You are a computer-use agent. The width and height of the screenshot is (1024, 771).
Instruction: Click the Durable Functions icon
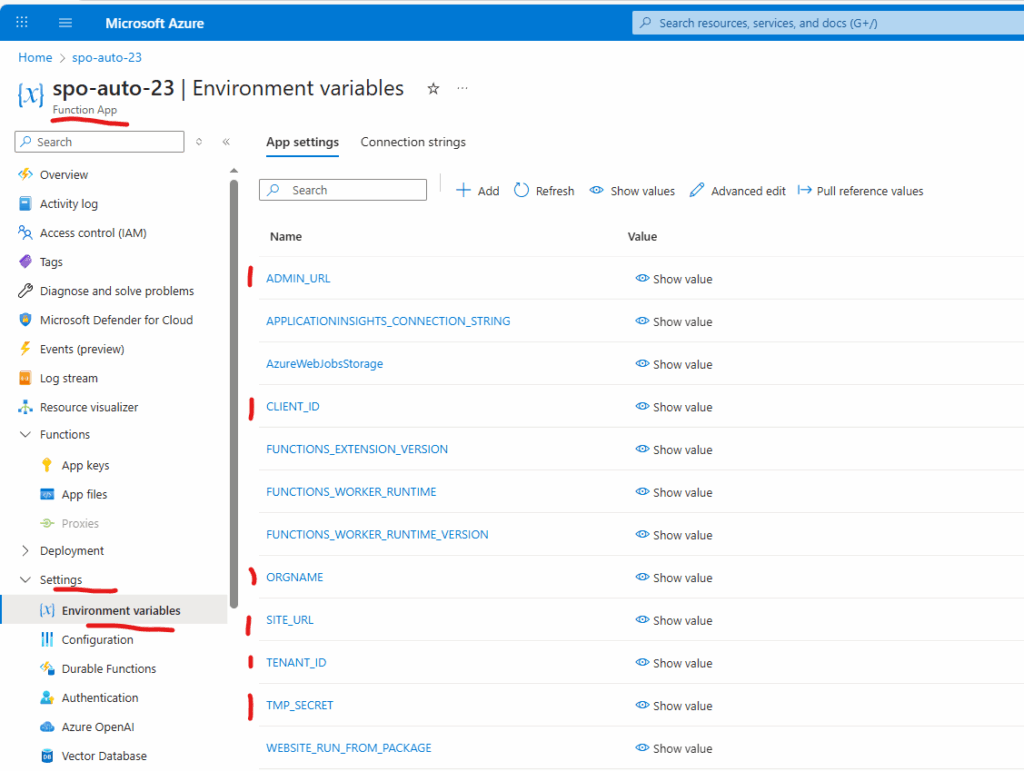tap(47, 668)
